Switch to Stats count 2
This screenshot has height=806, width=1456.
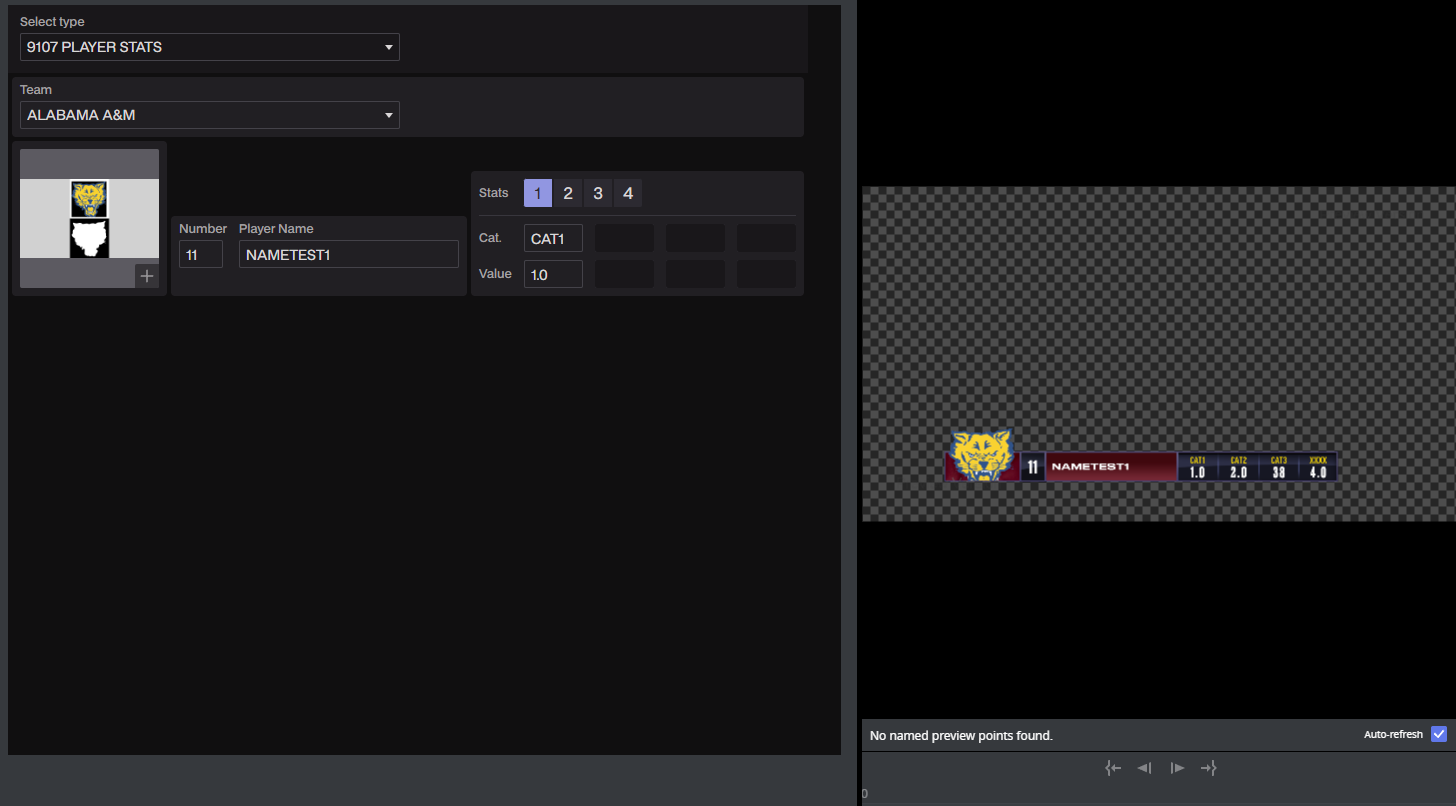point(568,193)
